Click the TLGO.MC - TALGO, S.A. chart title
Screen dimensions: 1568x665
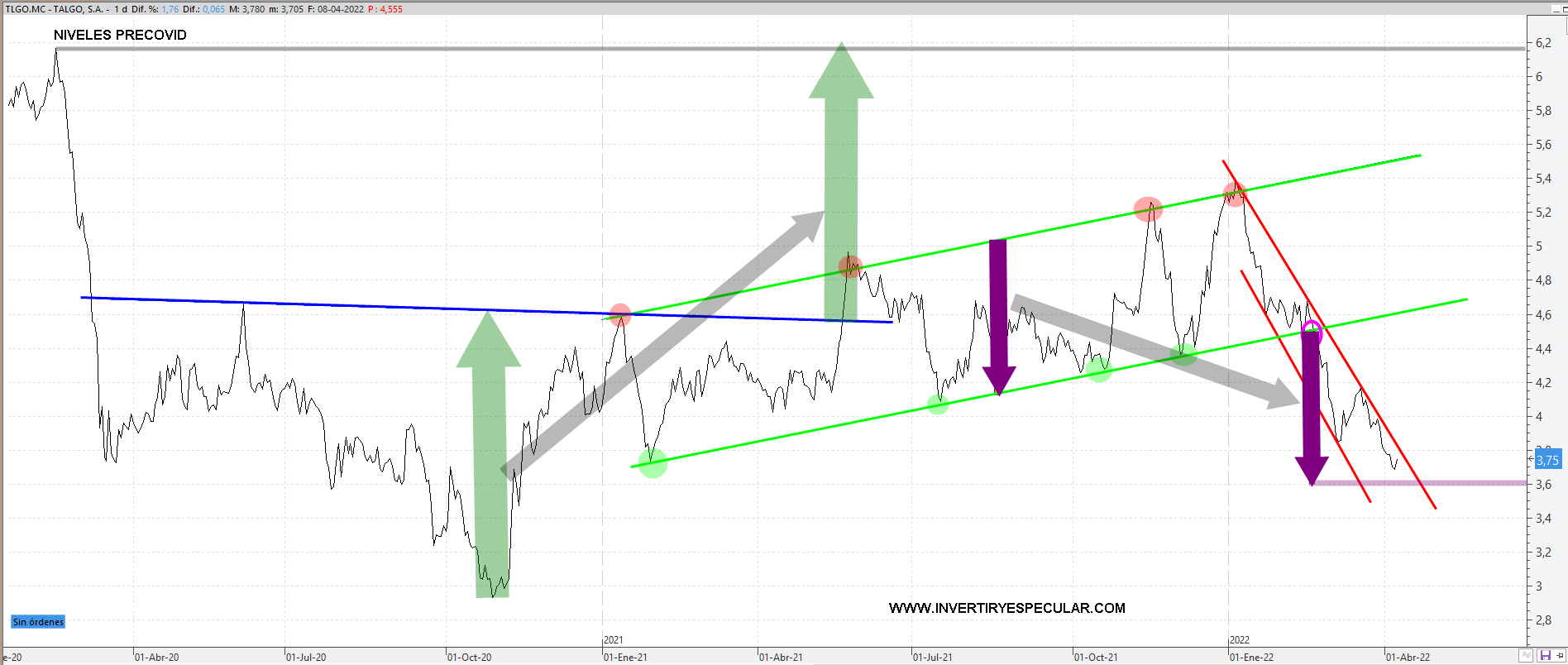point(55,9)
